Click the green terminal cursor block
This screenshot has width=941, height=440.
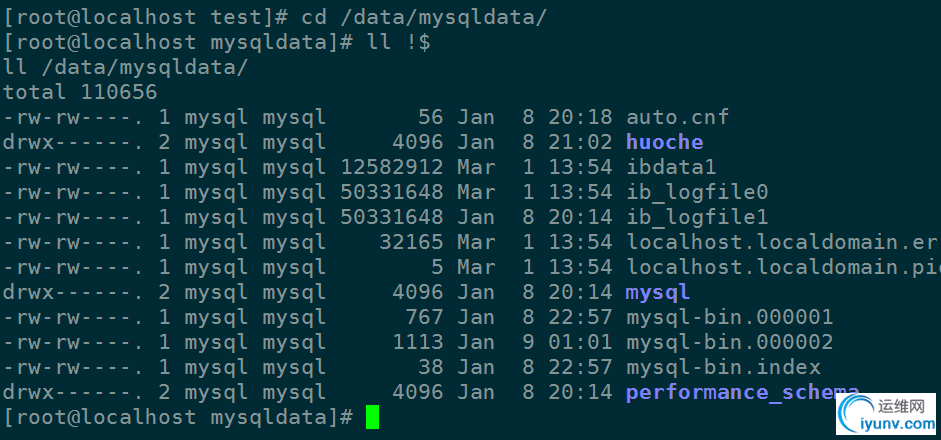pos(372,417)
